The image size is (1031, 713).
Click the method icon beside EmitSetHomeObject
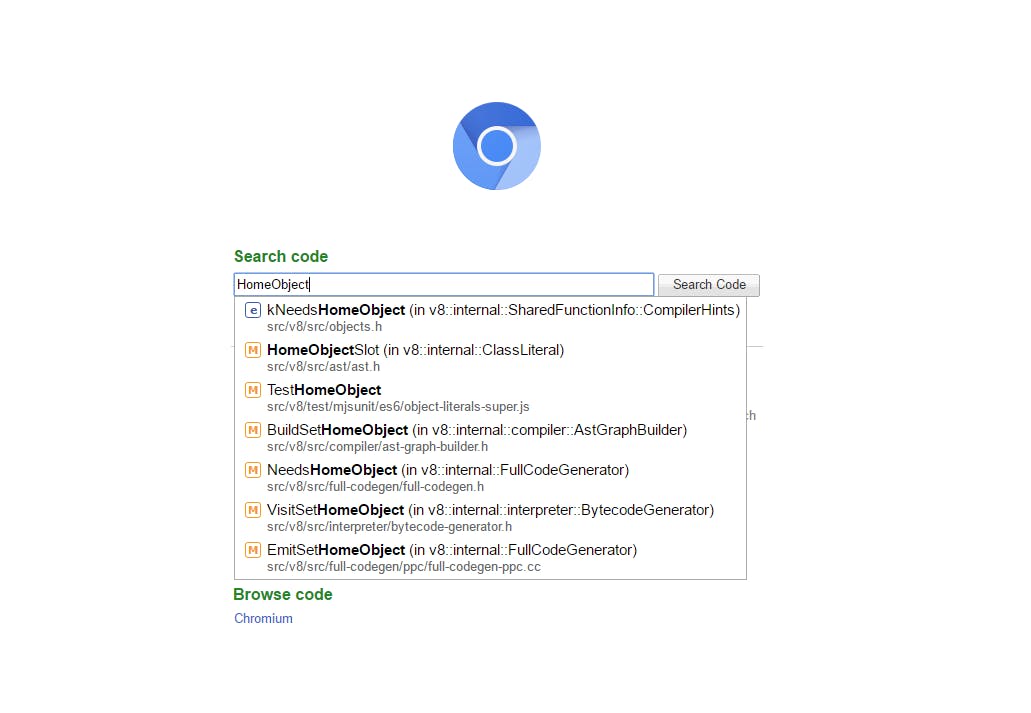coord(252,550)
